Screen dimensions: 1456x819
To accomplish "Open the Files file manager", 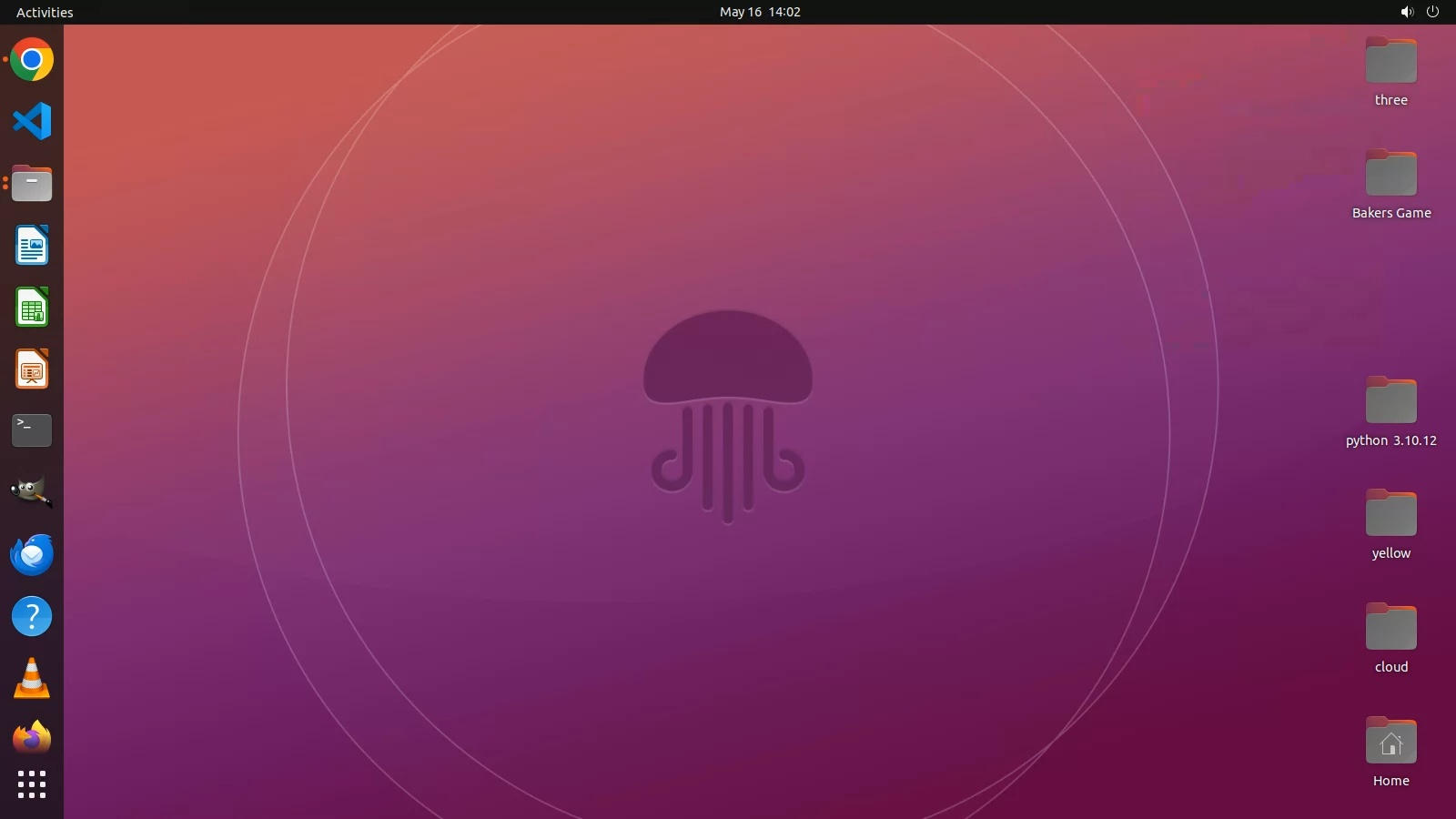I will (x=32, y=184).
